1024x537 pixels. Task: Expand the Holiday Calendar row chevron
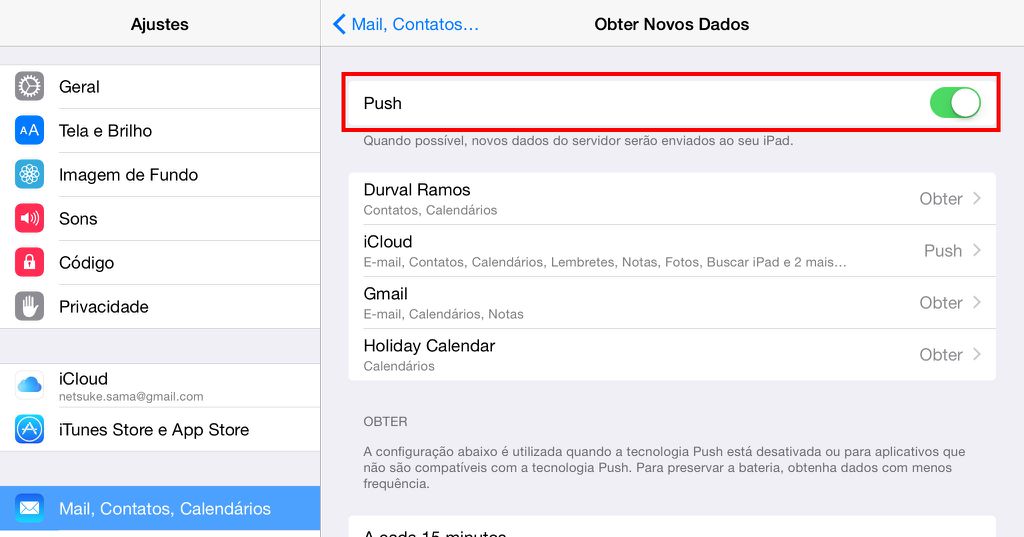pyautogui.click(x=976, y=354)
